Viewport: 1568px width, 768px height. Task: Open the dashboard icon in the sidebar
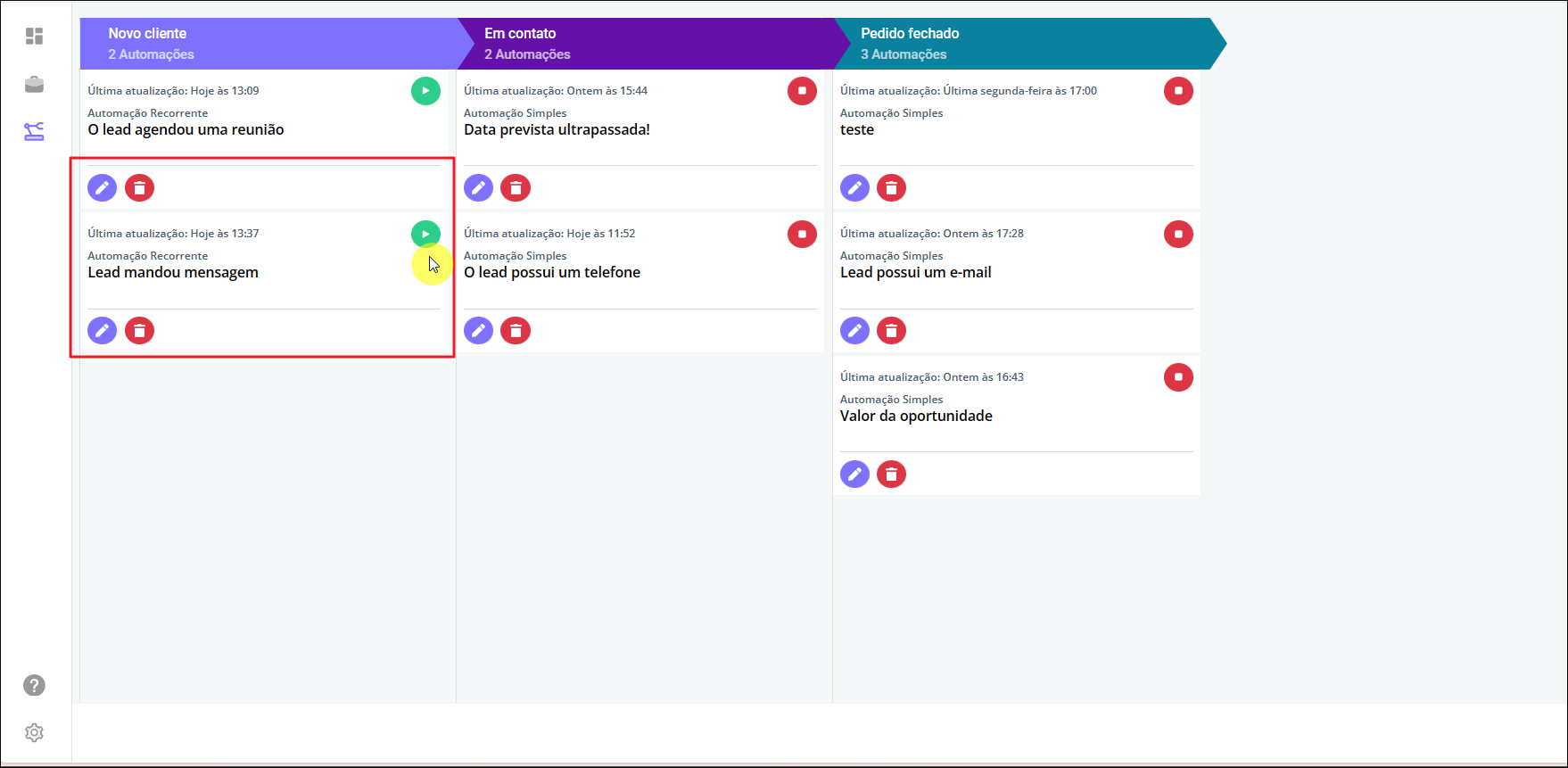click(34, 37)
